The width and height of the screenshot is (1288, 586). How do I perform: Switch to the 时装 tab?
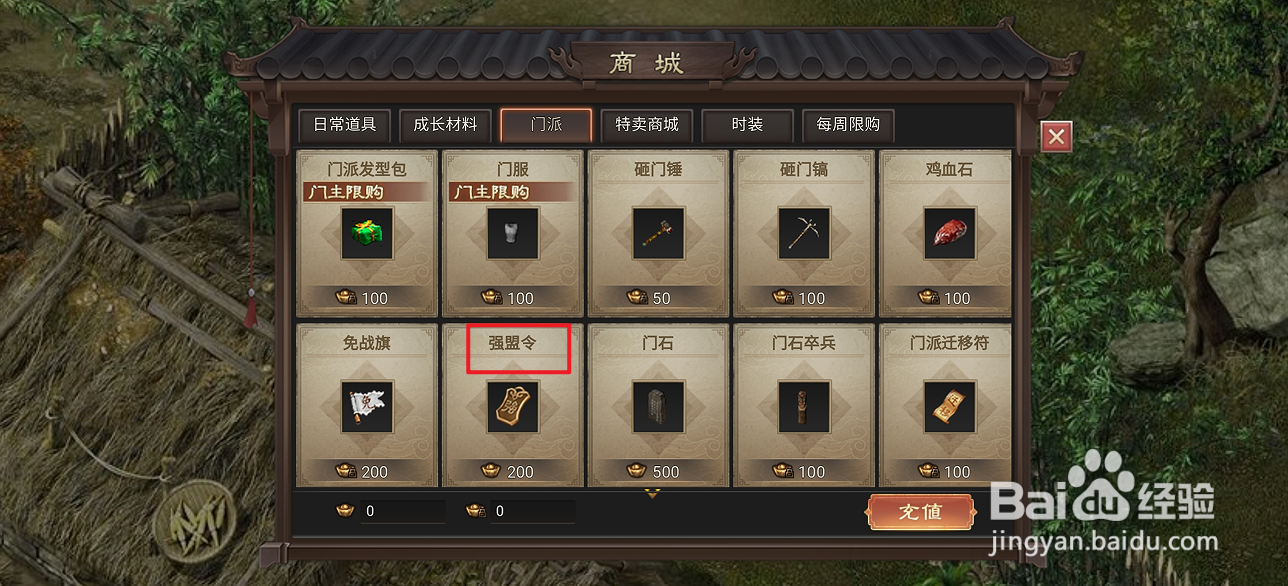[748, 125]
